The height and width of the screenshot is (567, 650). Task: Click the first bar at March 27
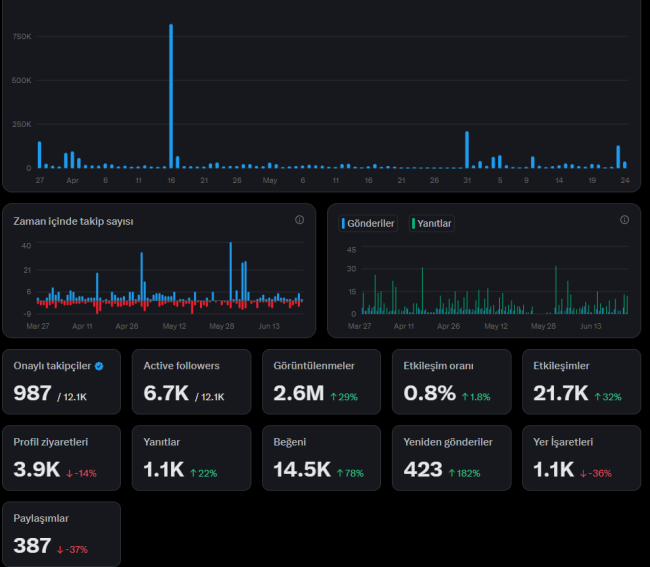tap(39, 155)
